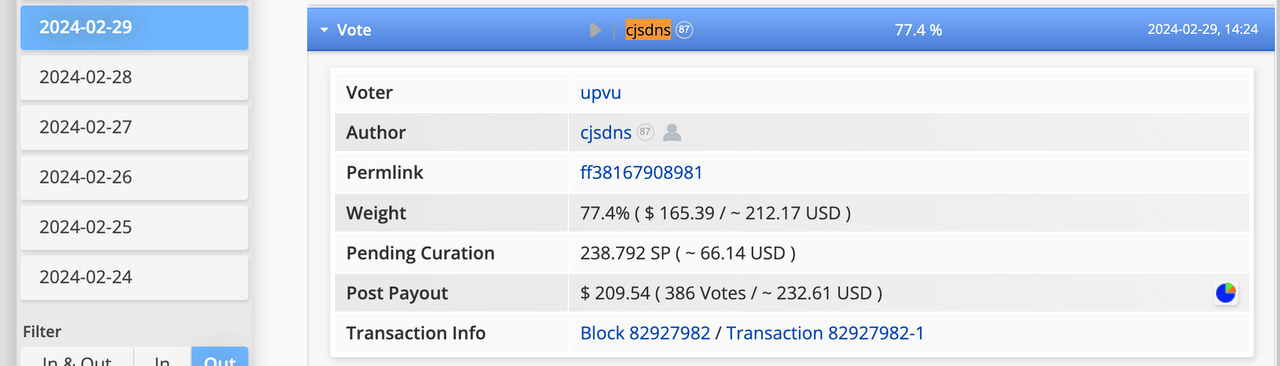Open the upvu voter link
The height and width of the screenshot is (366, 1280).
(x=601, y=93)
